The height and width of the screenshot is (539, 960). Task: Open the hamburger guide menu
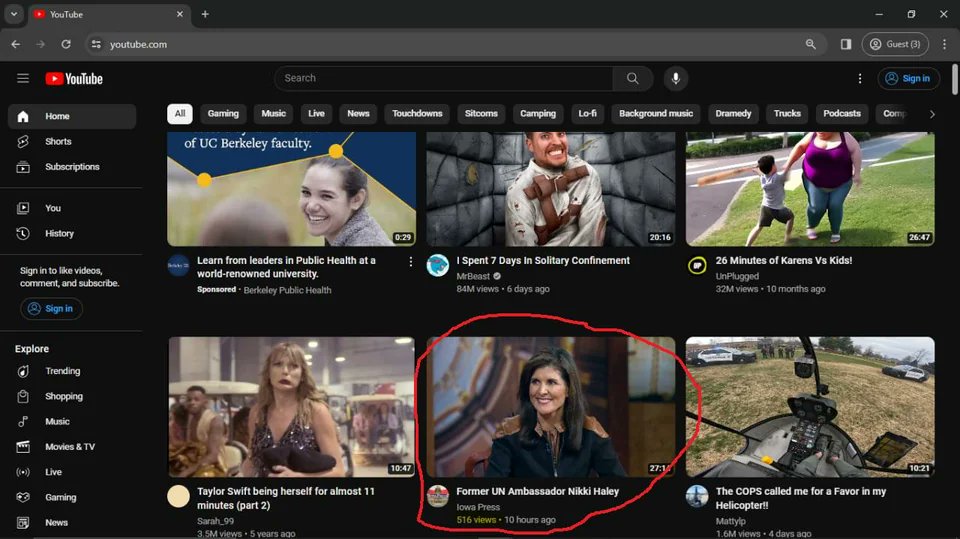23,78
